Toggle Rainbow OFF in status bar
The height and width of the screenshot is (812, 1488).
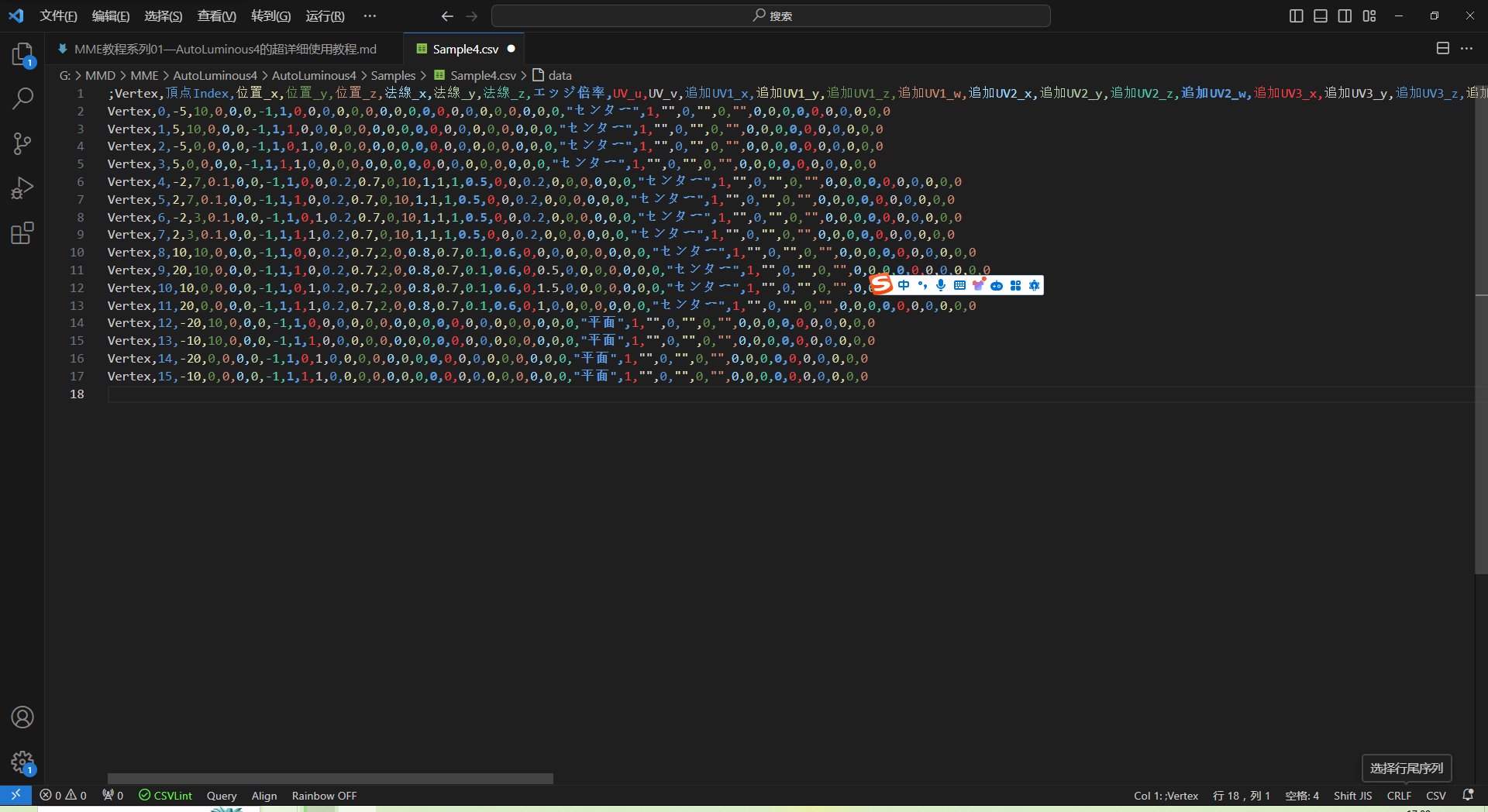[x=324, y=795]
